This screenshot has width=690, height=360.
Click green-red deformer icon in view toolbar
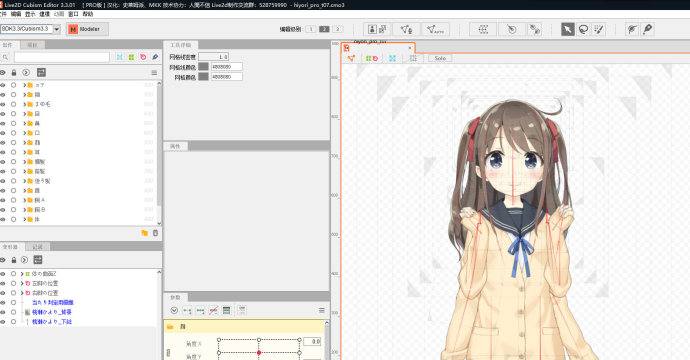(x=372, y=58)
